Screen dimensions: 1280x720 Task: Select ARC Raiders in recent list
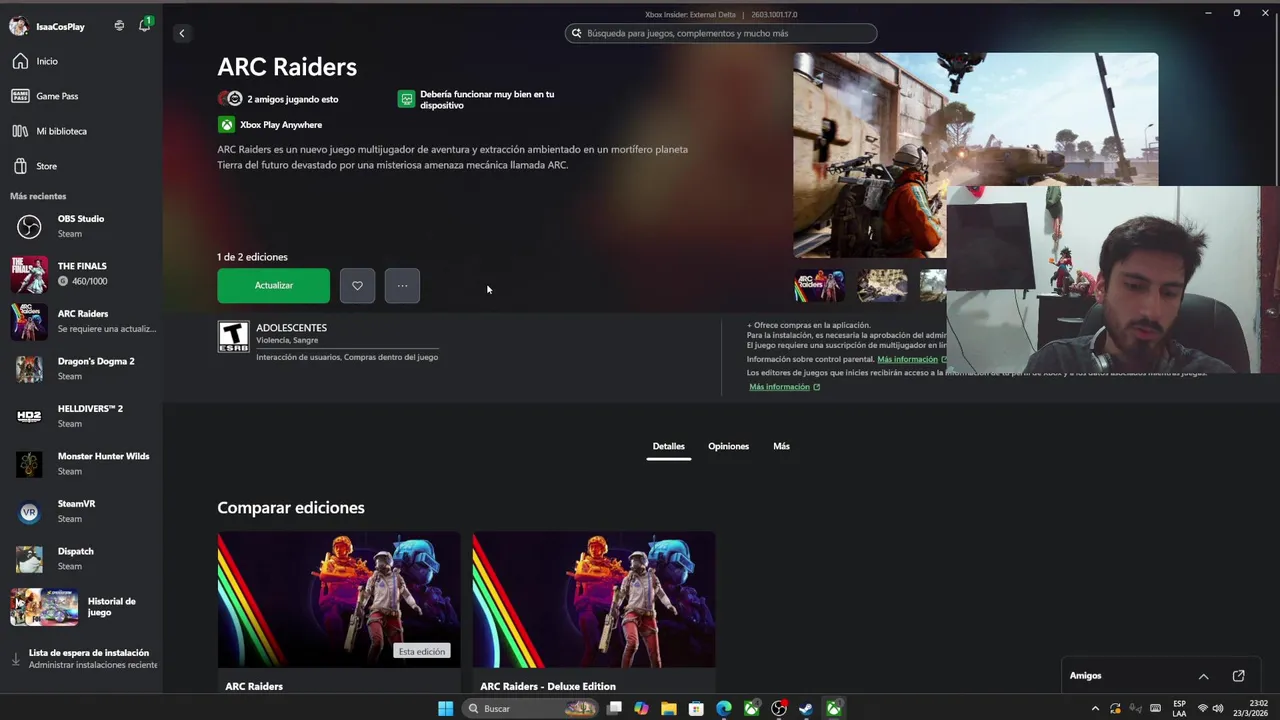coord(82,321)
